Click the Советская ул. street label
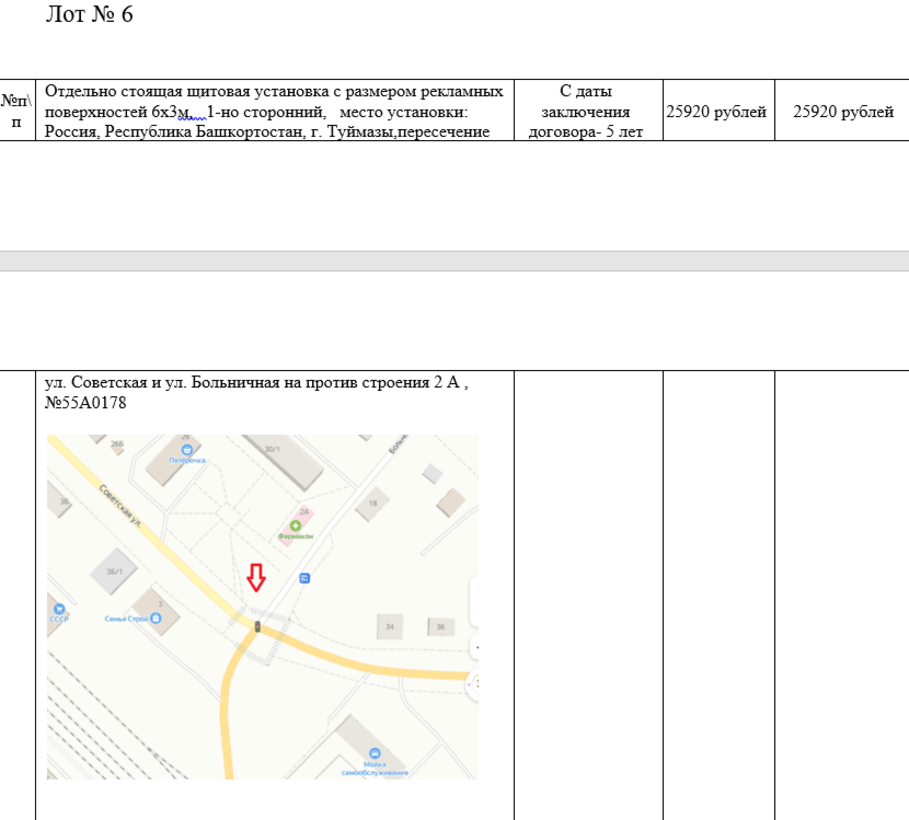 118,503
